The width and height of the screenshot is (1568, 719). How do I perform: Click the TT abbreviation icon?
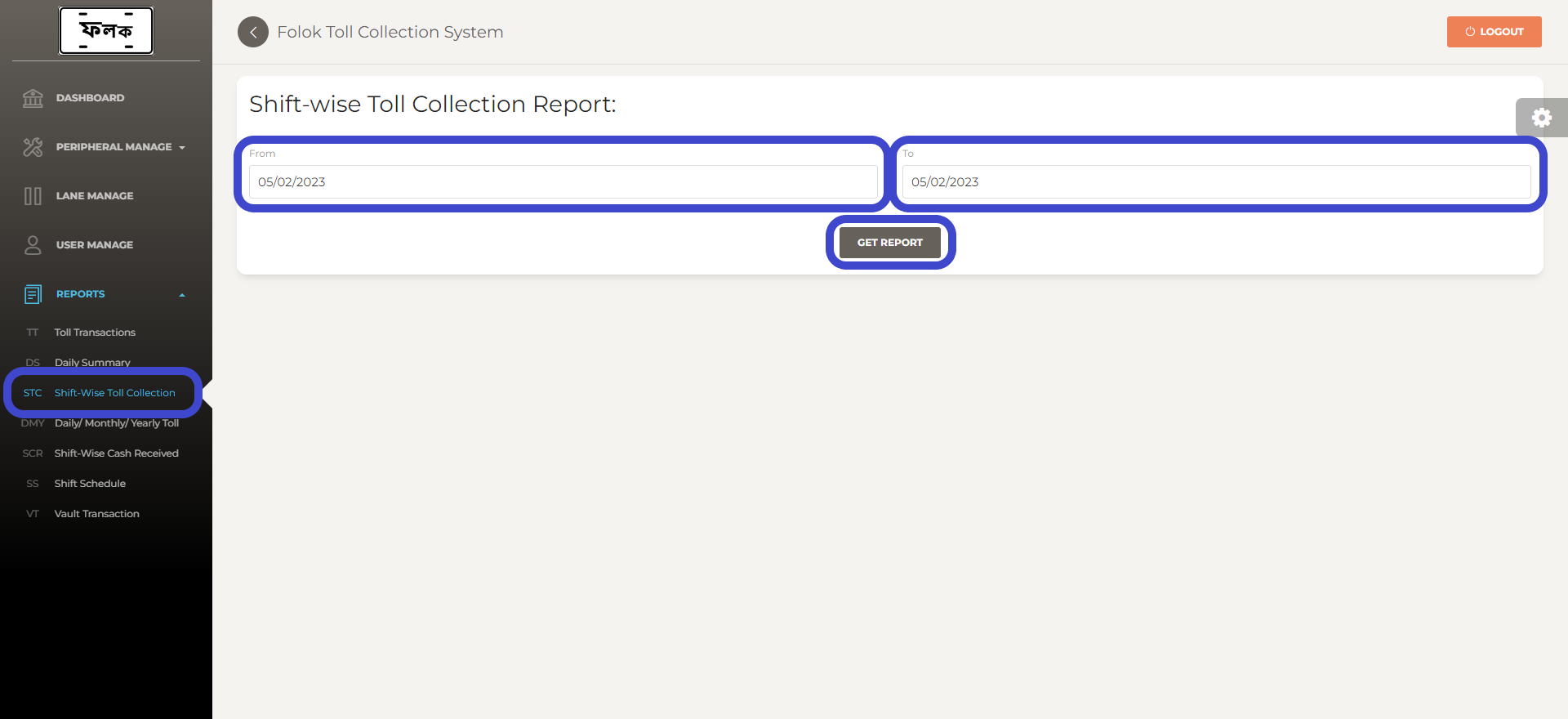(x=33, y=333)
